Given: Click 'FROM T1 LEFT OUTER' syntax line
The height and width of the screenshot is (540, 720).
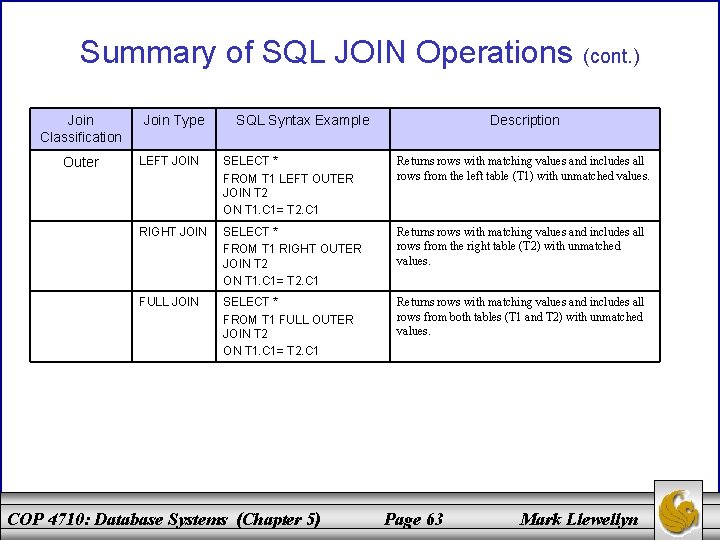Looking at the screenshot, I should 288,179.
